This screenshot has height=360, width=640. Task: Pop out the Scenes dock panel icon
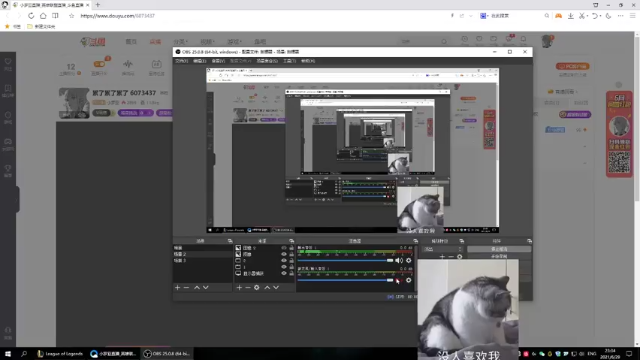tap(230, 241)
